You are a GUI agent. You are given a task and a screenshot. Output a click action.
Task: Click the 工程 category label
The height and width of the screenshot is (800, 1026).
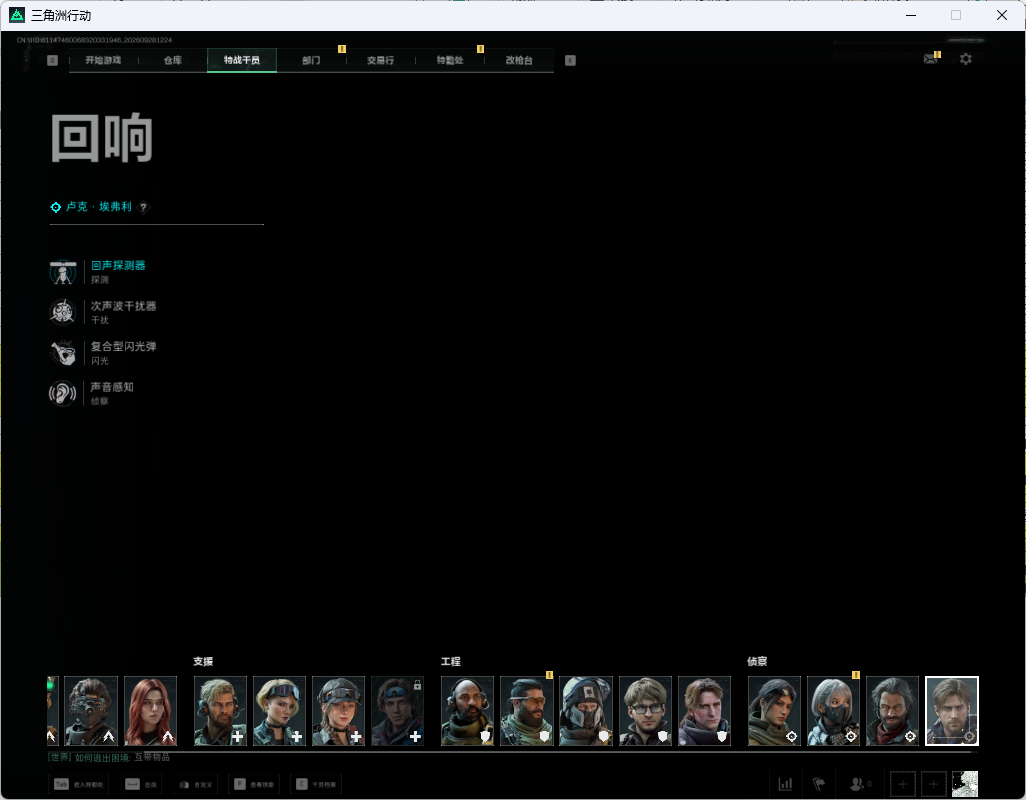click(451, 661)
